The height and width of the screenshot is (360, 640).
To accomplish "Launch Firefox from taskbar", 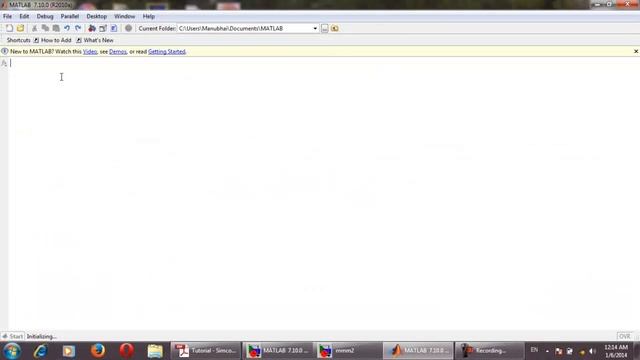I will [98, 351].
